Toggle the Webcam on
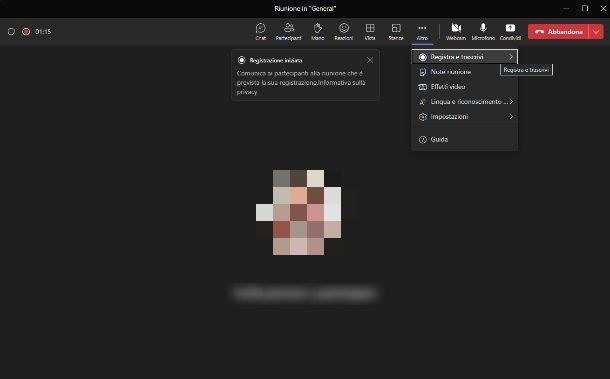This screenshot has height=379, width=610. point(456,32)
